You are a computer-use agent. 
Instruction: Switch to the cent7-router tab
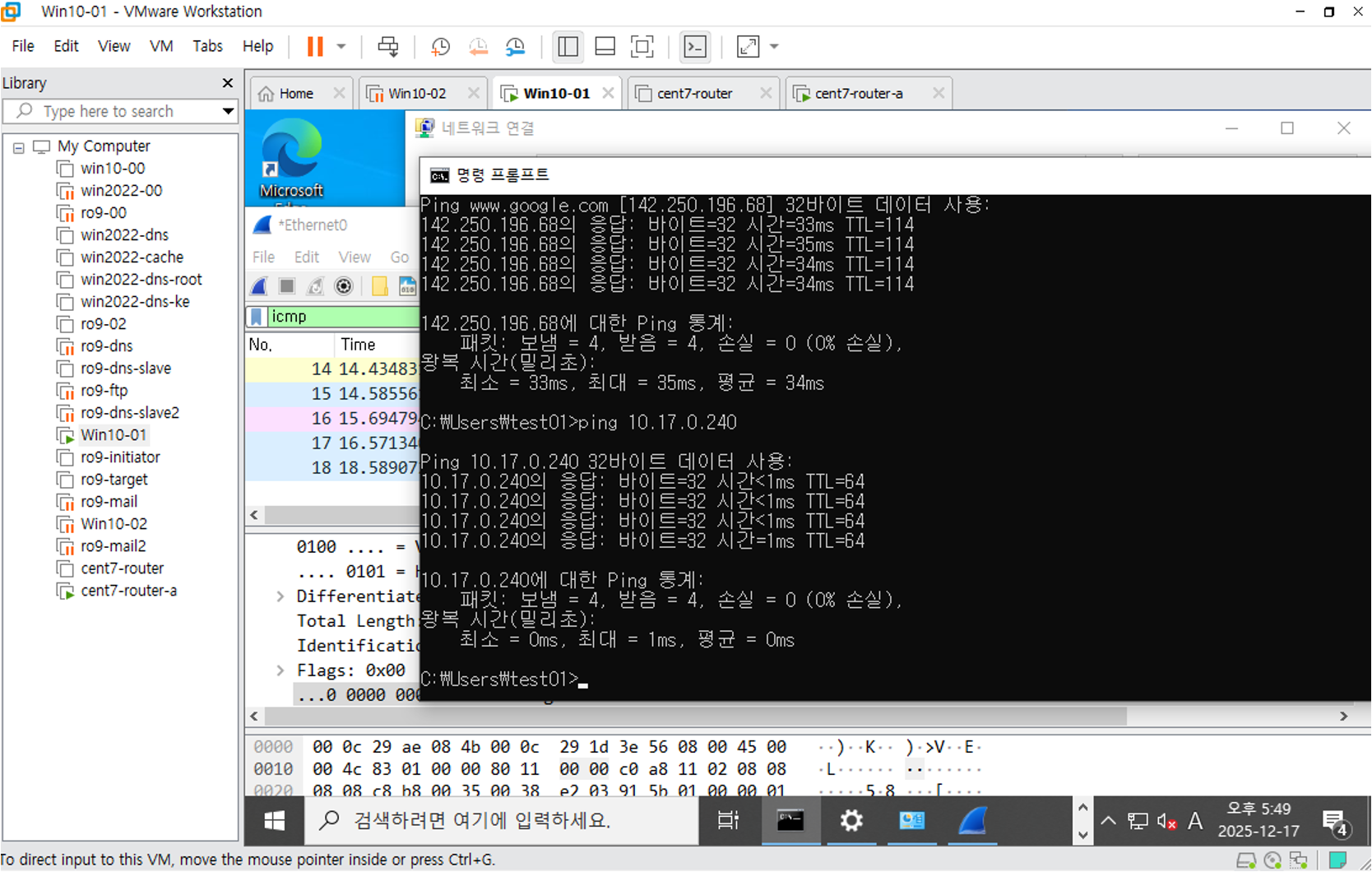pyautogui.click(x=695, y=94)
